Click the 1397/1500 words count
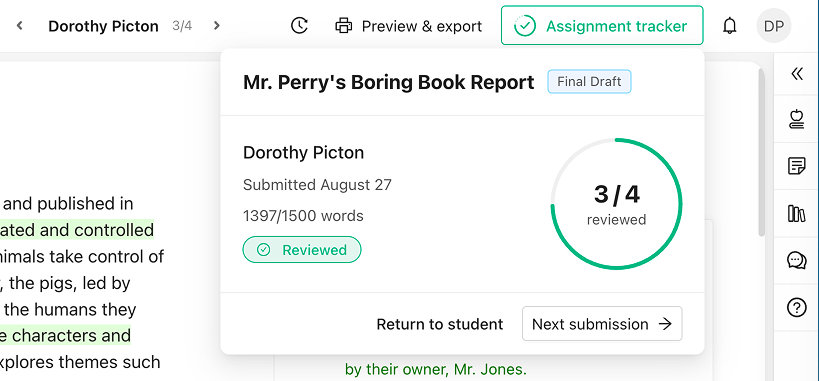 [x=303, y=216]
